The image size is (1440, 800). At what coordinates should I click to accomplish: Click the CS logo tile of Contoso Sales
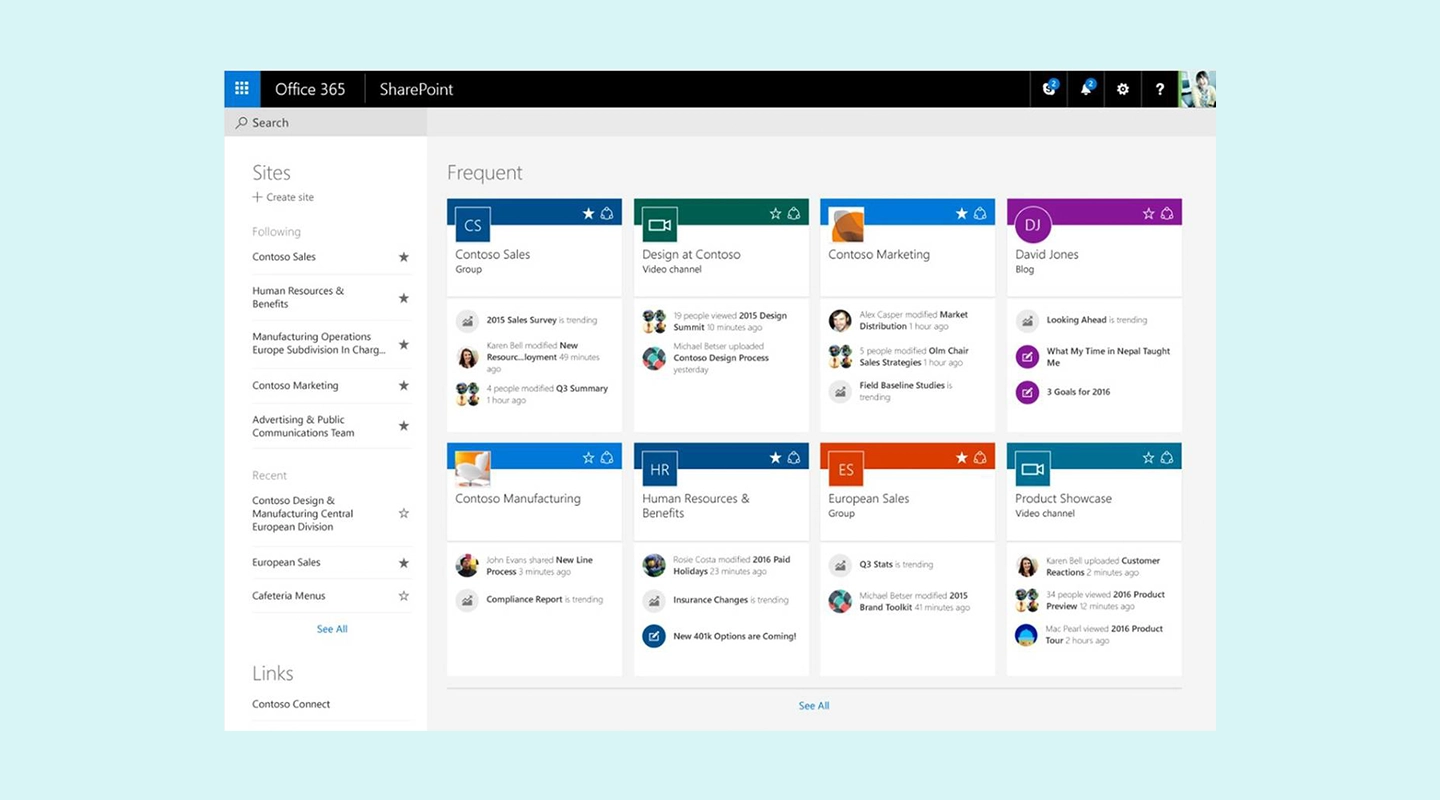point(473,225)
